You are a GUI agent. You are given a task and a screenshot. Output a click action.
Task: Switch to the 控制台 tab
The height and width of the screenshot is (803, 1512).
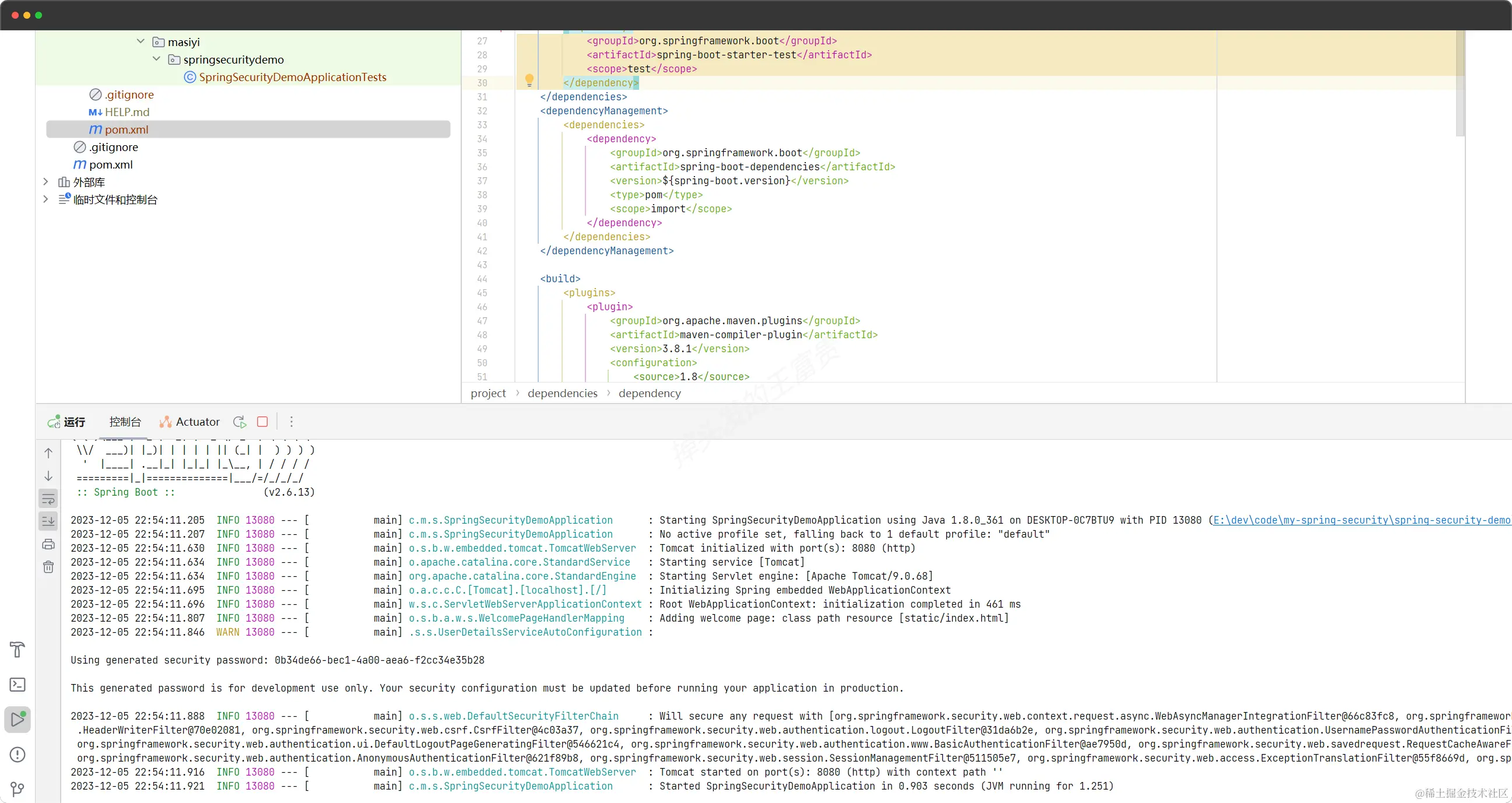click(x=125, y=422)
